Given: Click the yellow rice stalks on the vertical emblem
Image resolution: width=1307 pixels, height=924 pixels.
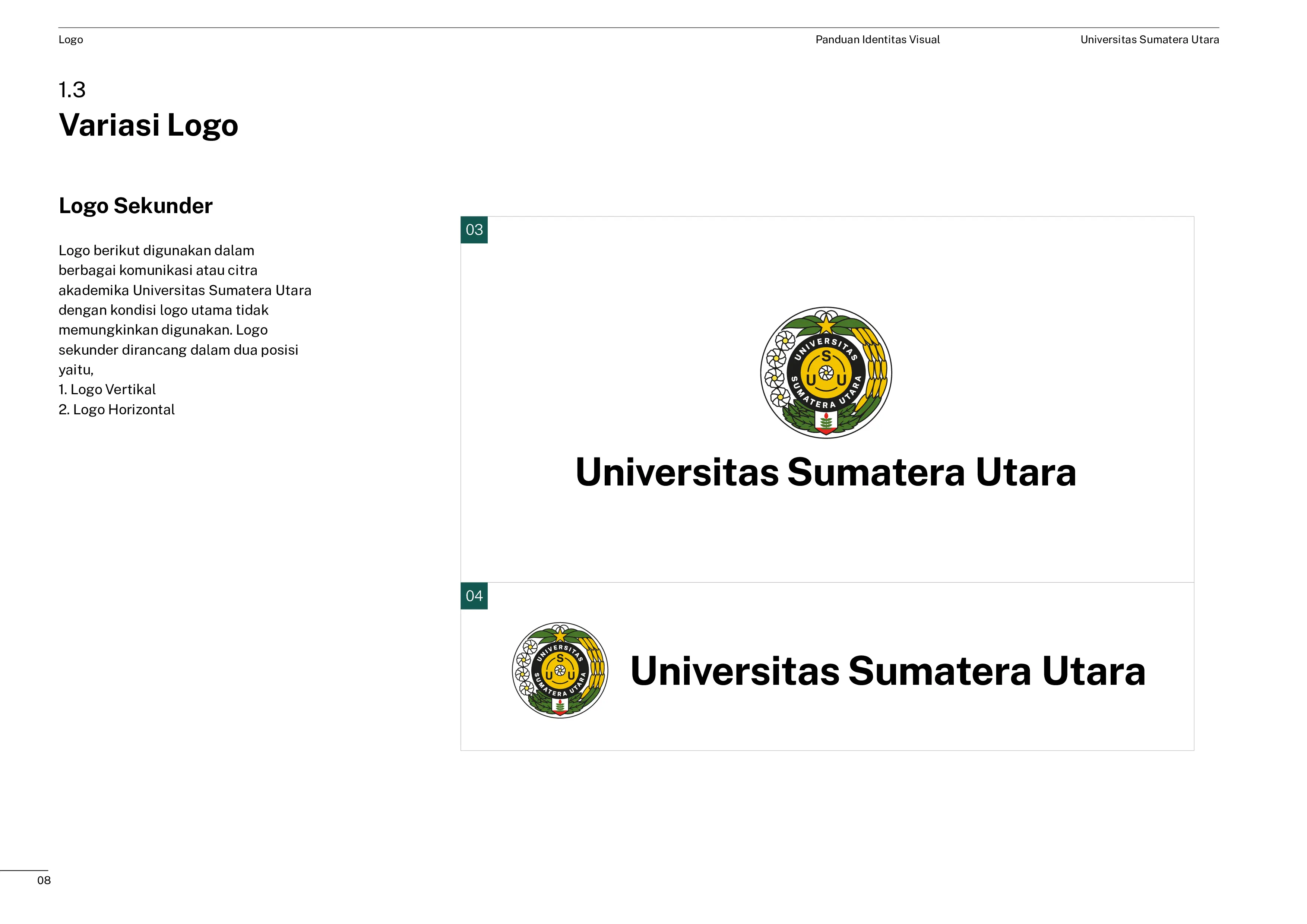Looking at the screenshot, I should click(876, 364).
